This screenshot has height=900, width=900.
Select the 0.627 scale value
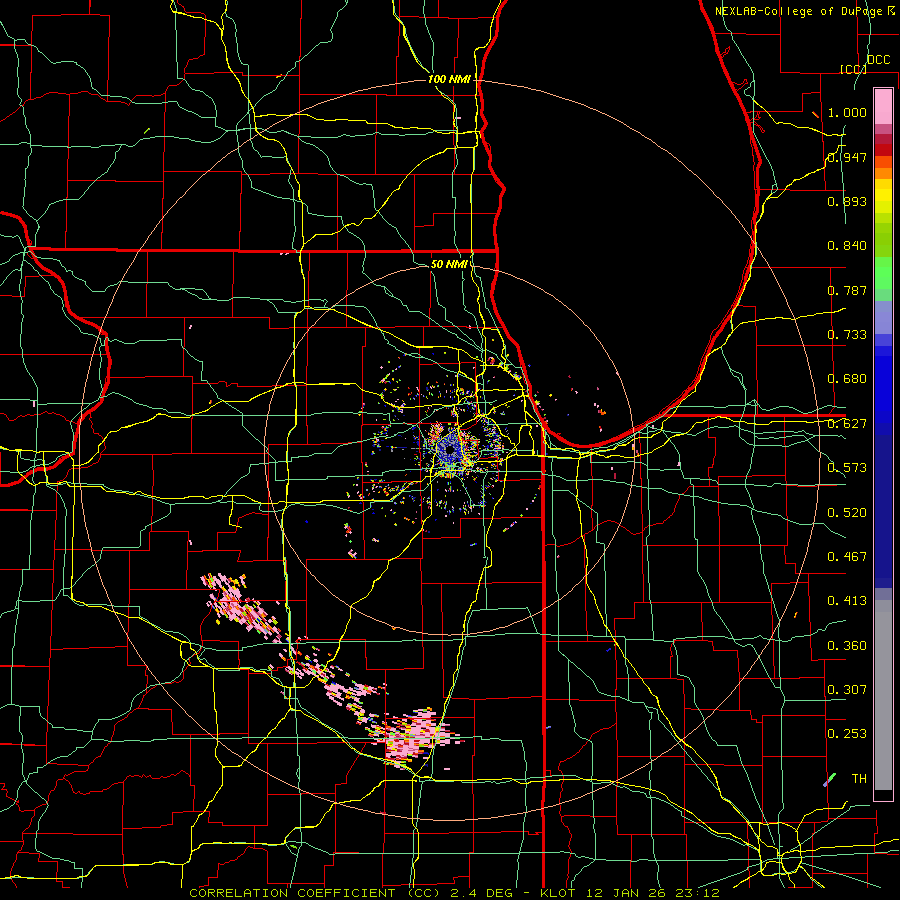point(847,424)
